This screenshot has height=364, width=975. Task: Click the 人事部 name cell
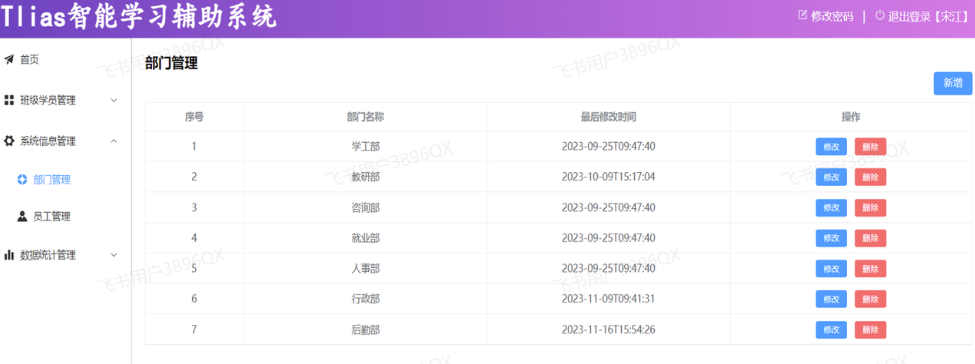tap(365, 269)
